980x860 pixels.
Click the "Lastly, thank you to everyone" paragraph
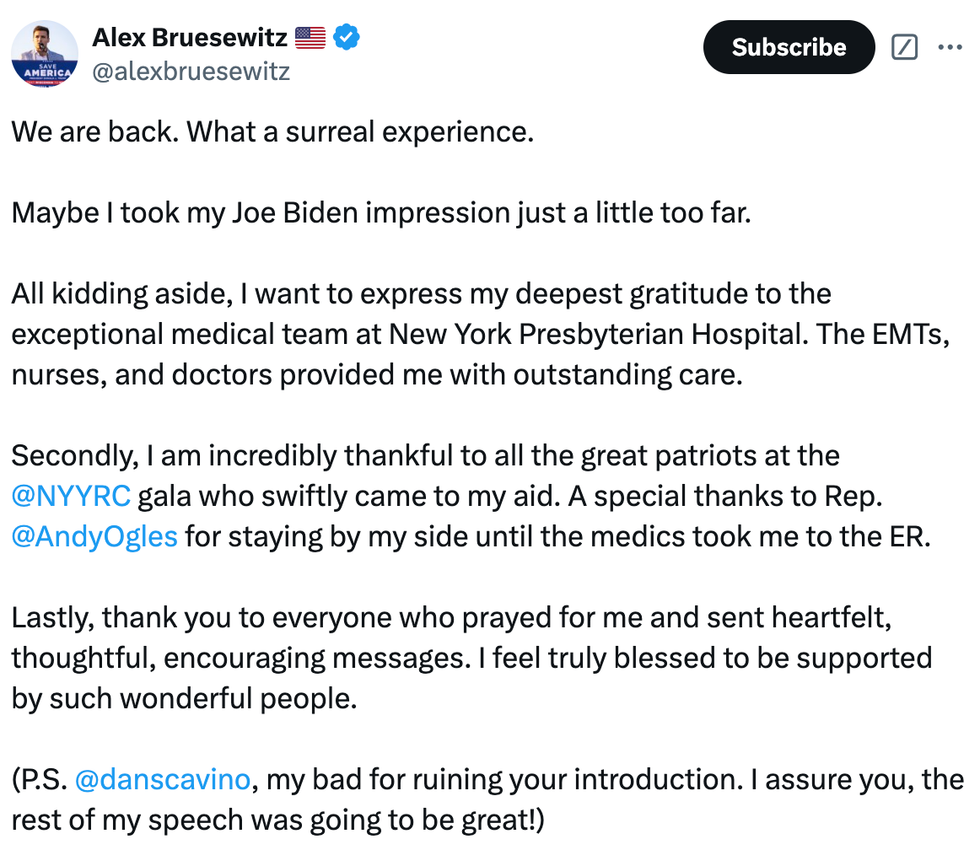point(450,618)
